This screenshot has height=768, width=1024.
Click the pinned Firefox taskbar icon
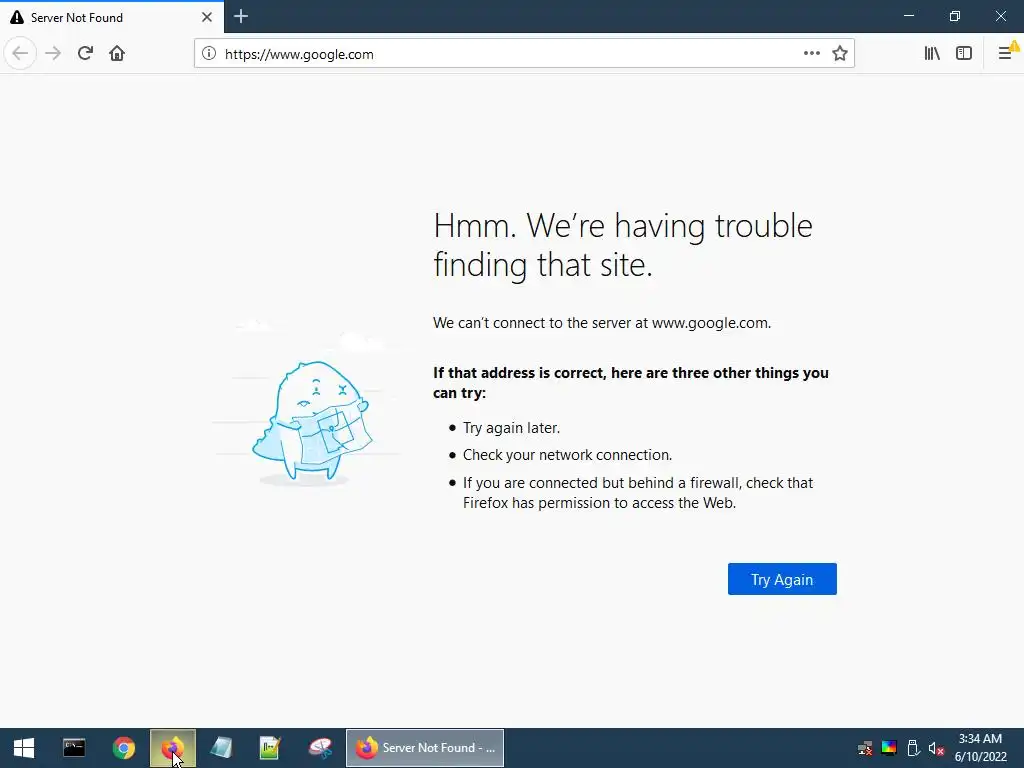coord(172,748)
